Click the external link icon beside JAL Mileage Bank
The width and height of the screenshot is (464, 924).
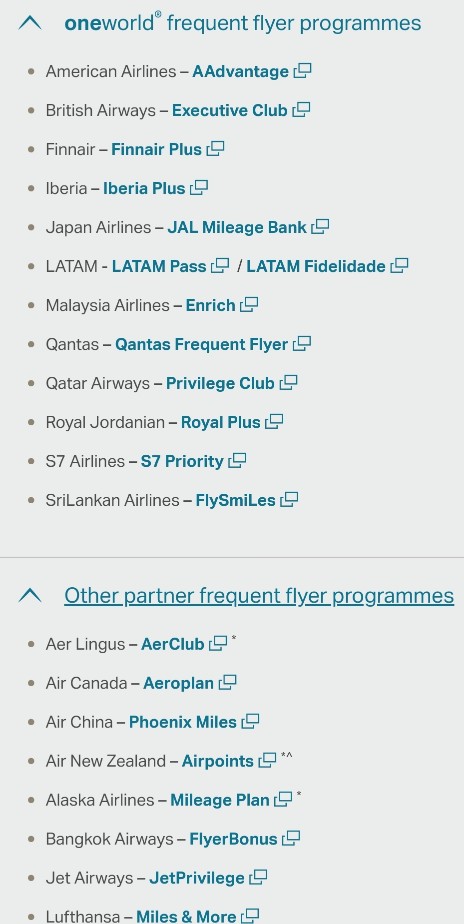pos(320,227)
